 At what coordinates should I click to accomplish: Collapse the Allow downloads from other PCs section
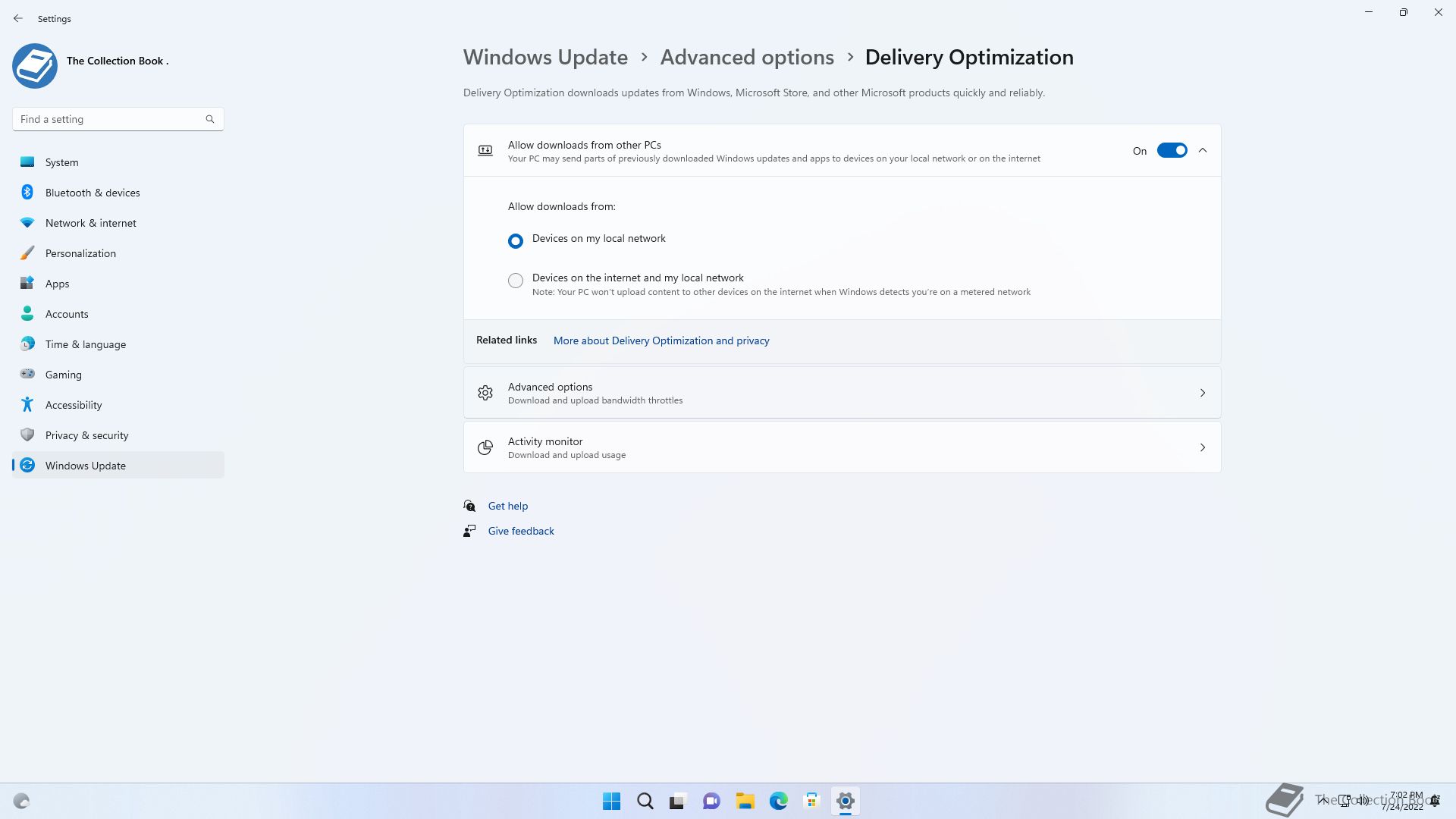pos(1203,151)
